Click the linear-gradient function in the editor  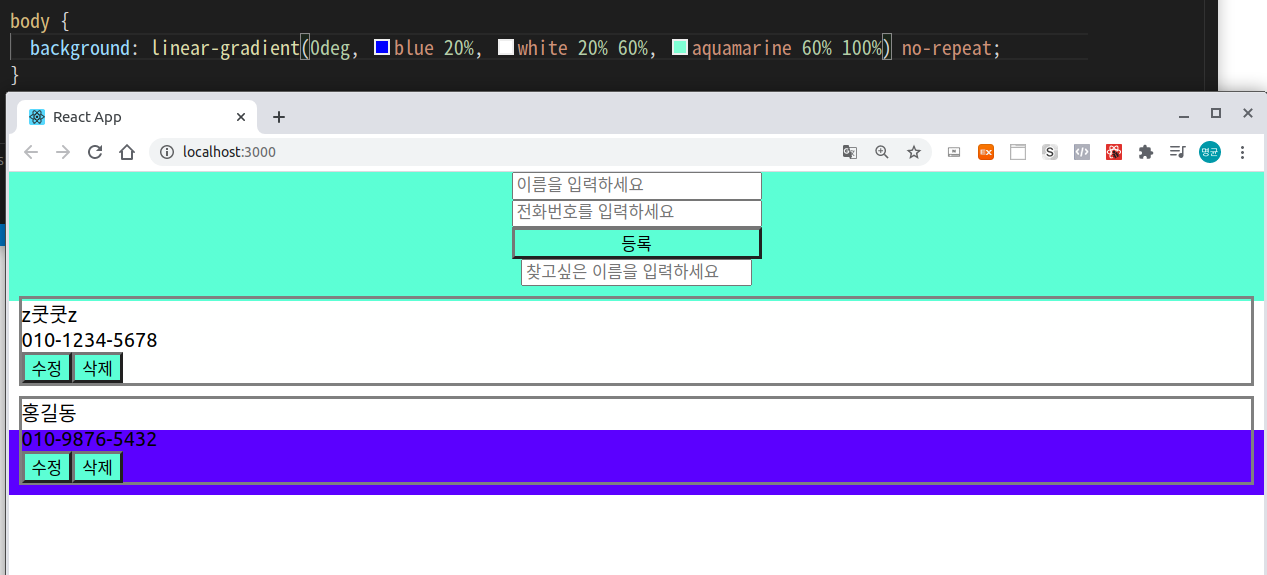(225, 47)
